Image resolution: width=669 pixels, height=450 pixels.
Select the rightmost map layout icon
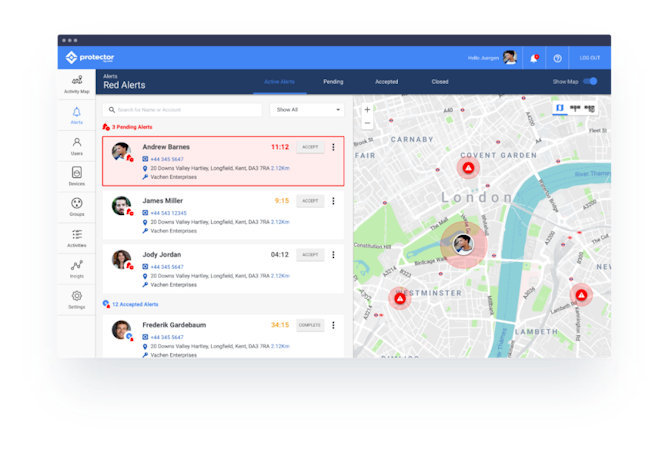[x=589, y=108]
